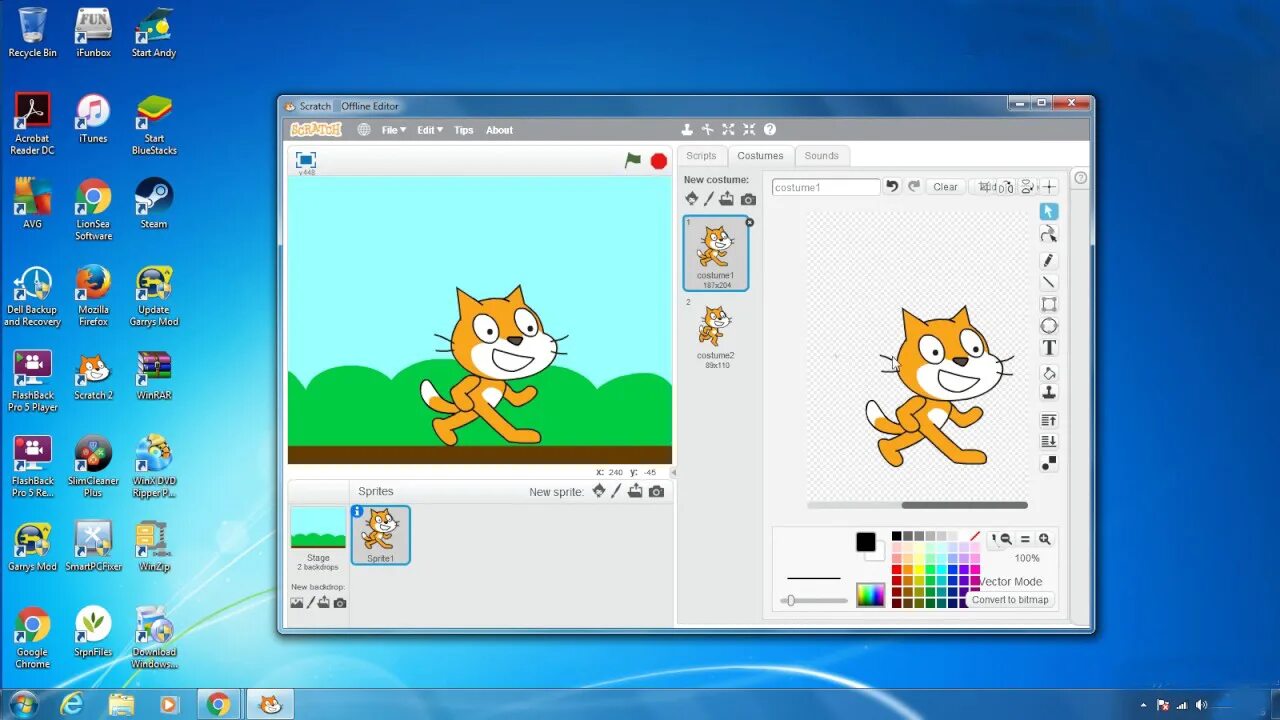Image resolution: width=1280 pixels, height=720 pixels.
Task: Select the costume2 thumbnail
Action: click(x=716, y=333)
